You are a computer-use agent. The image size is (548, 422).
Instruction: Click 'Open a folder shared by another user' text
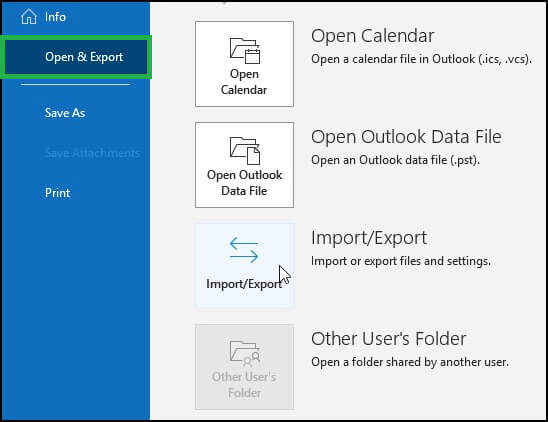click(410, 362)
